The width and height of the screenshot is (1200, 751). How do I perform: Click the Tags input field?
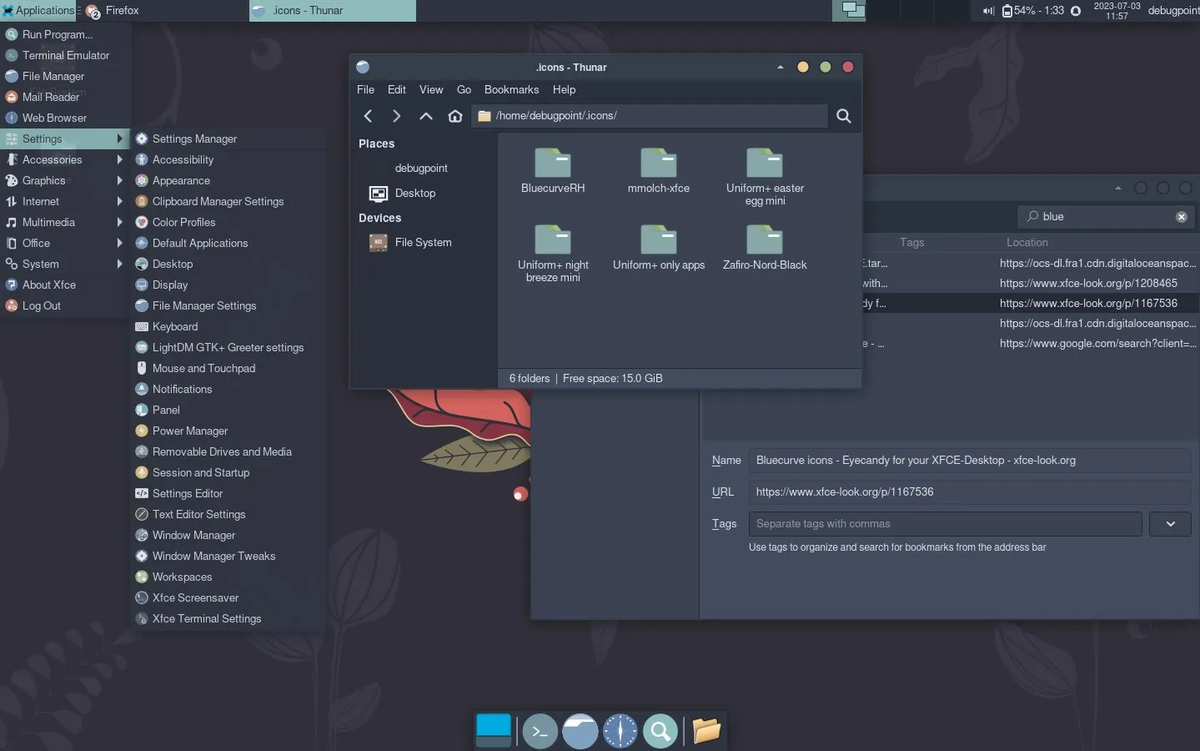[x=945, y=524]
